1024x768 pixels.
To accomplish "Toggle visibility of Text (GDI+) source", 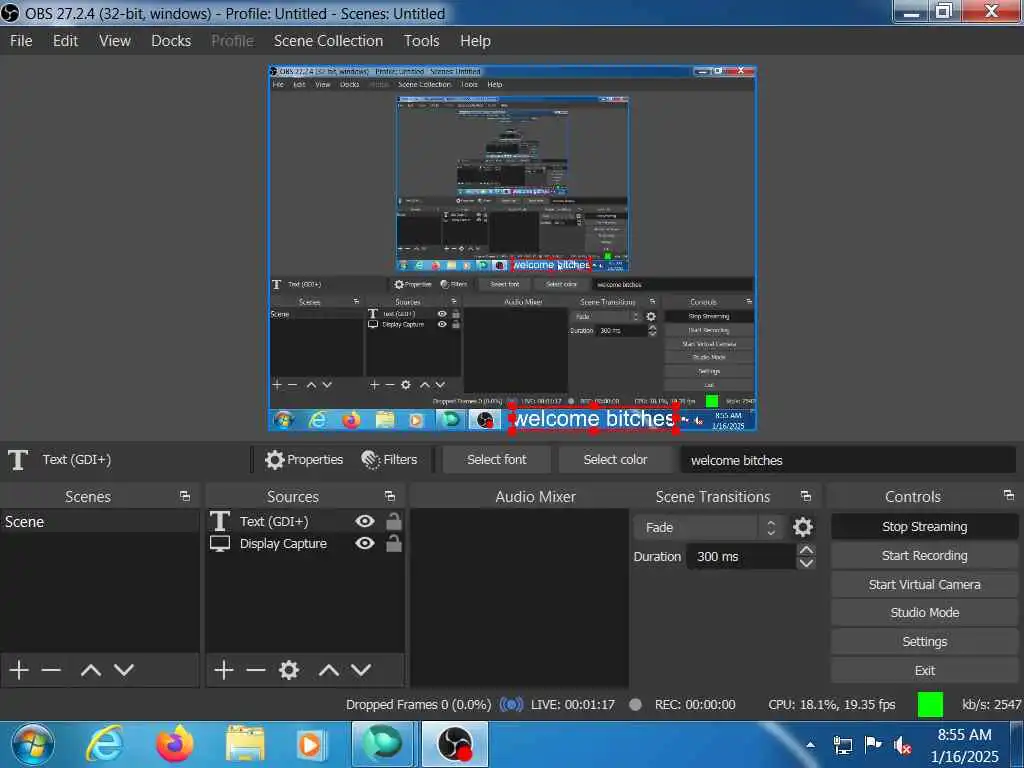I will coord(365,521).
